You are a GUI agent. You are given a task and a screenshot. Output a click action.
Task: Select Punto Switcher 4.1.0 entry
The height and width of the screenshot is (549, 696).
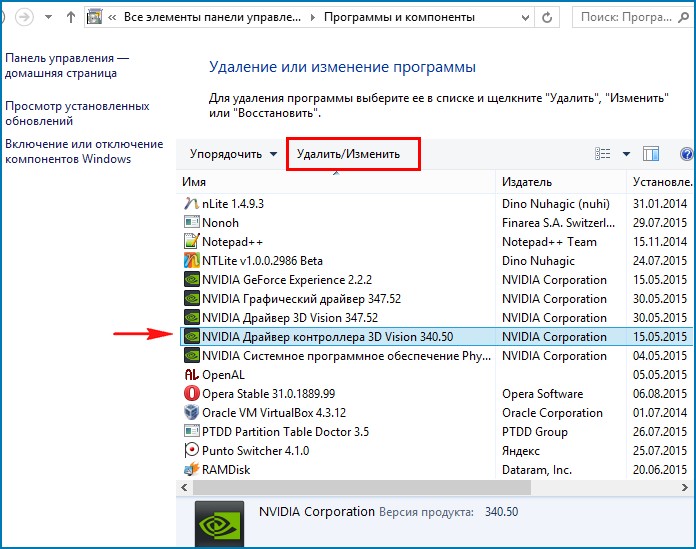pyautogui.click(x=255, y=450)
